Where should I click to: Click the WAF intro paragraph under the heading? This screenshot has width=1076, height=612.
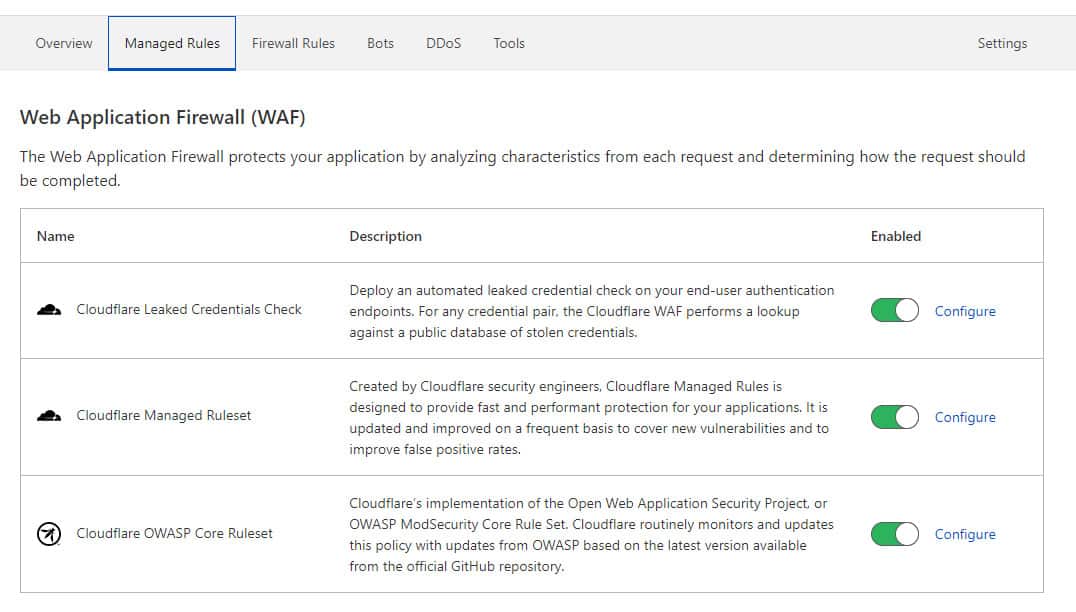click(522, 168)
